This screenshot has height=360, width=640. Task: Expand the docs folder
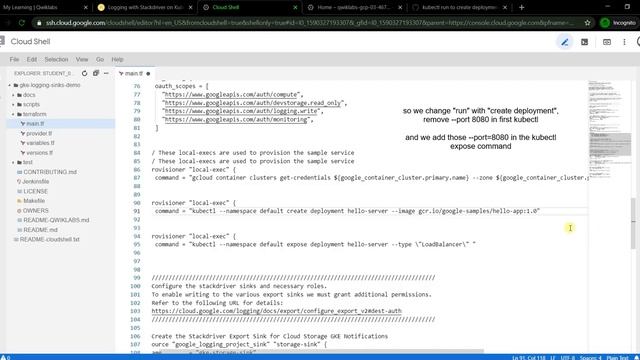coord(29,95)
